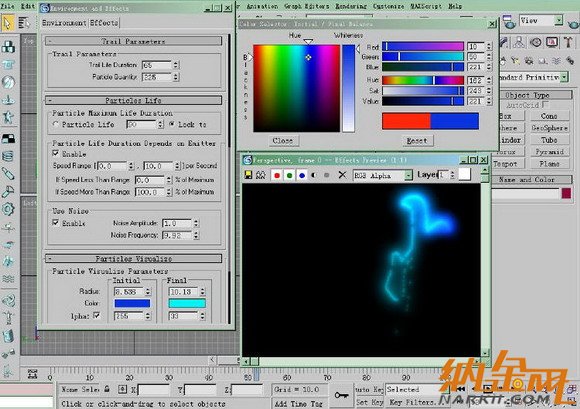The width and height of the screenshot is (580, 409).
Task: Open the MAXScript menu
Action: point(426,6)
